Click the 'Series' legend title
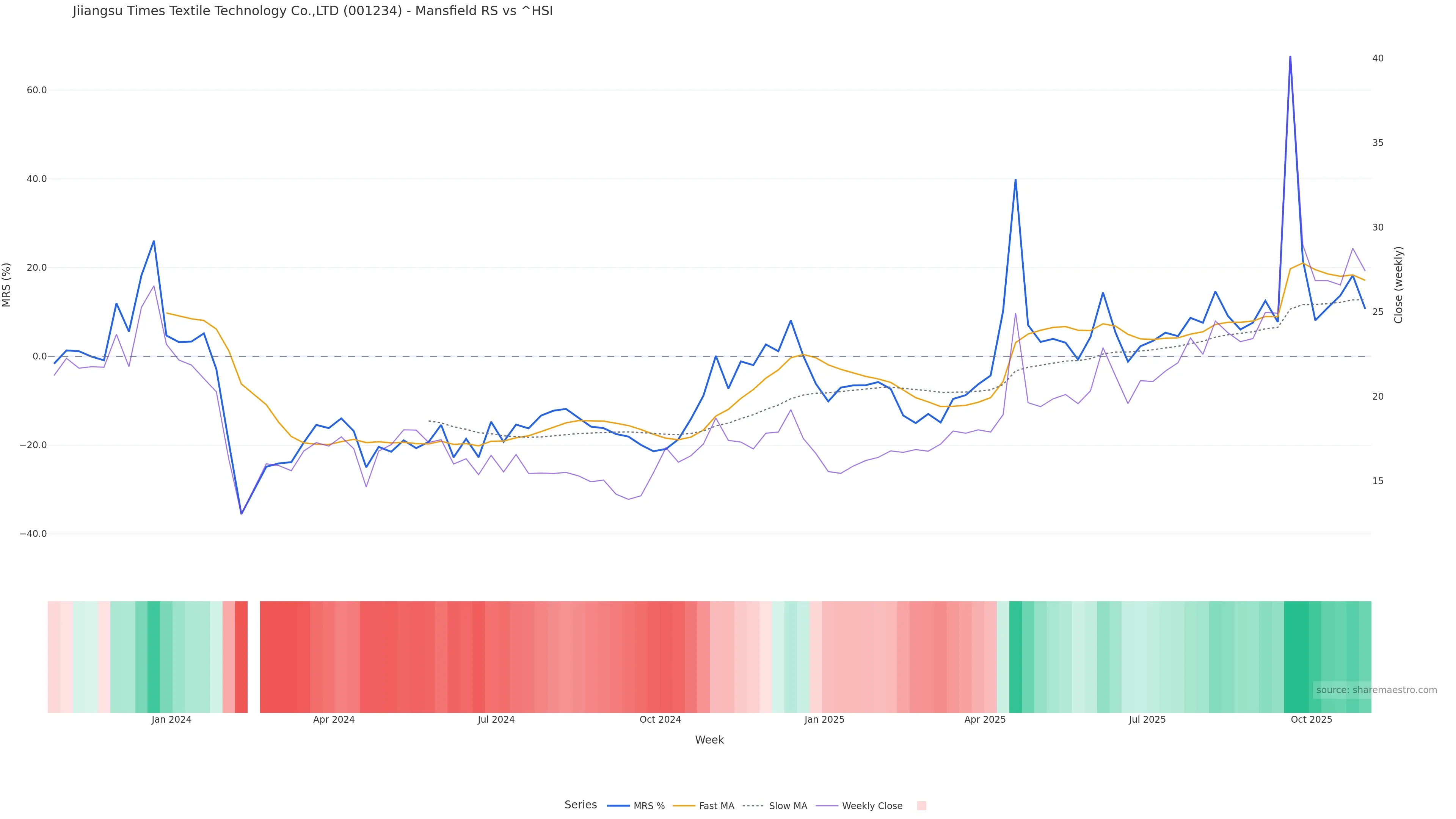This screenshot has height=819, width=1456. (581, 805)
